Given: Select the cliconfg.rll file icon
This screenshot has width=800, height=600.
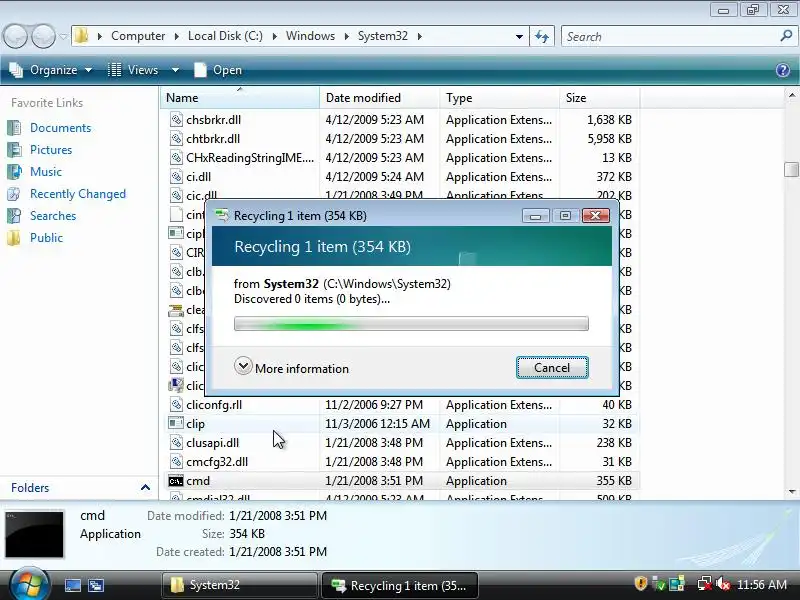Looking at the screenshot, I should tap(176, 405).
